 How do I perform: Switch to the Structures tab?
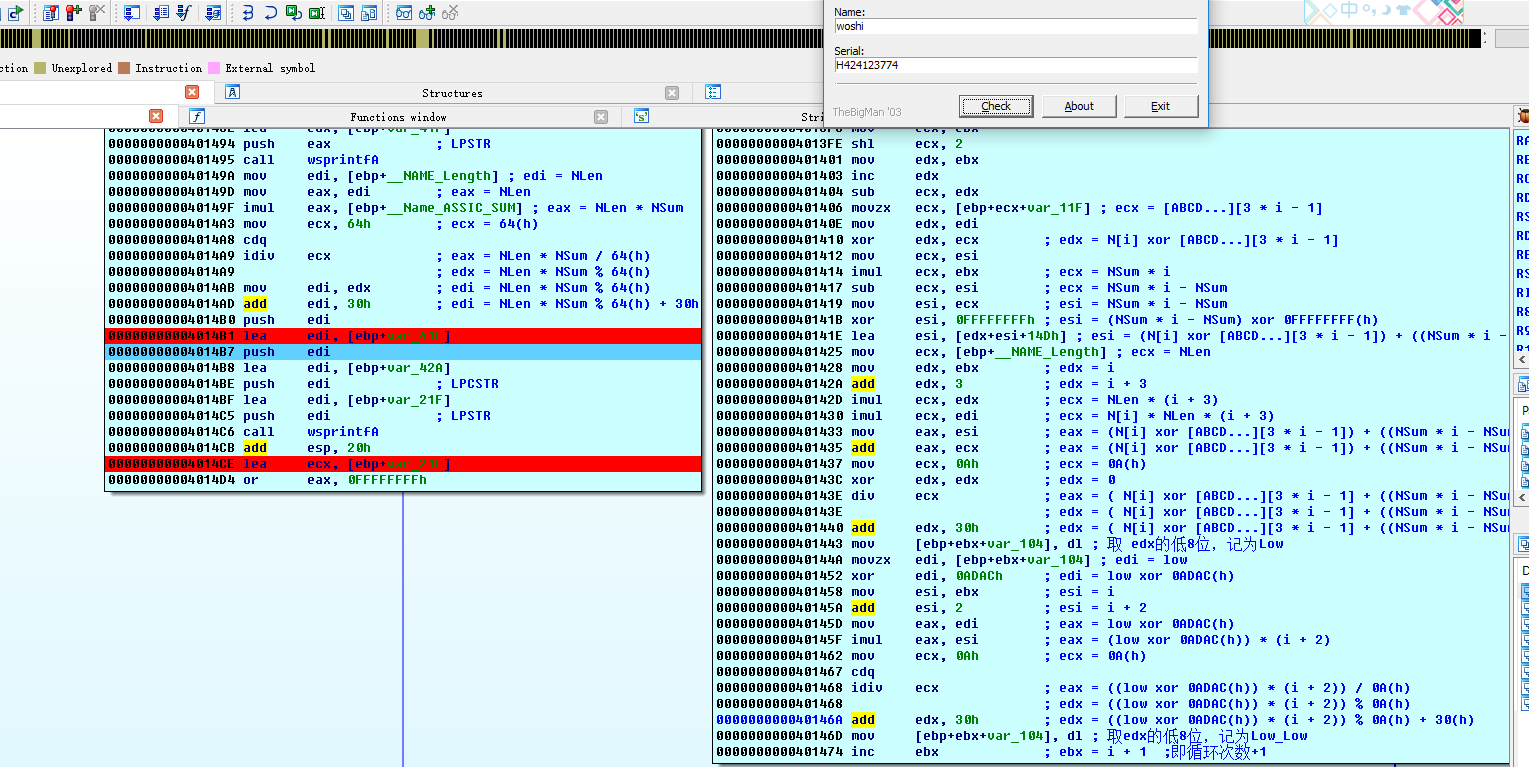pyautogui.click(x=452, y=93)
